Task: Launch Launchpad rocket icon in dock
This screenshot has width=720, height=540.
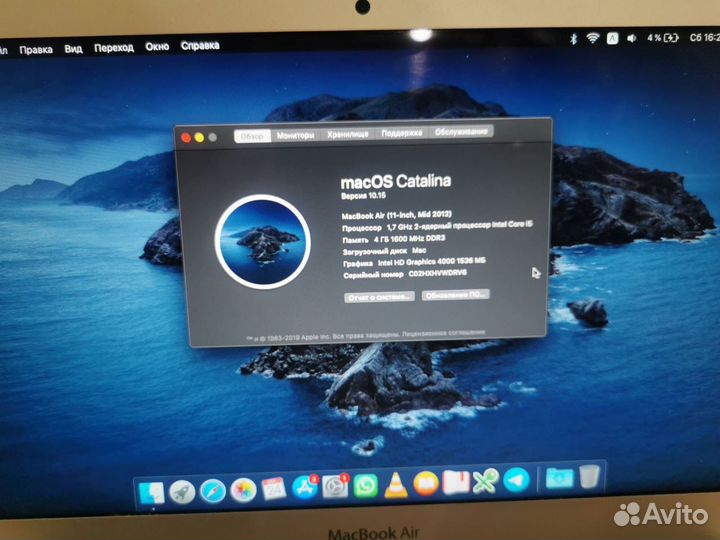Action: (x=182, y=492)
